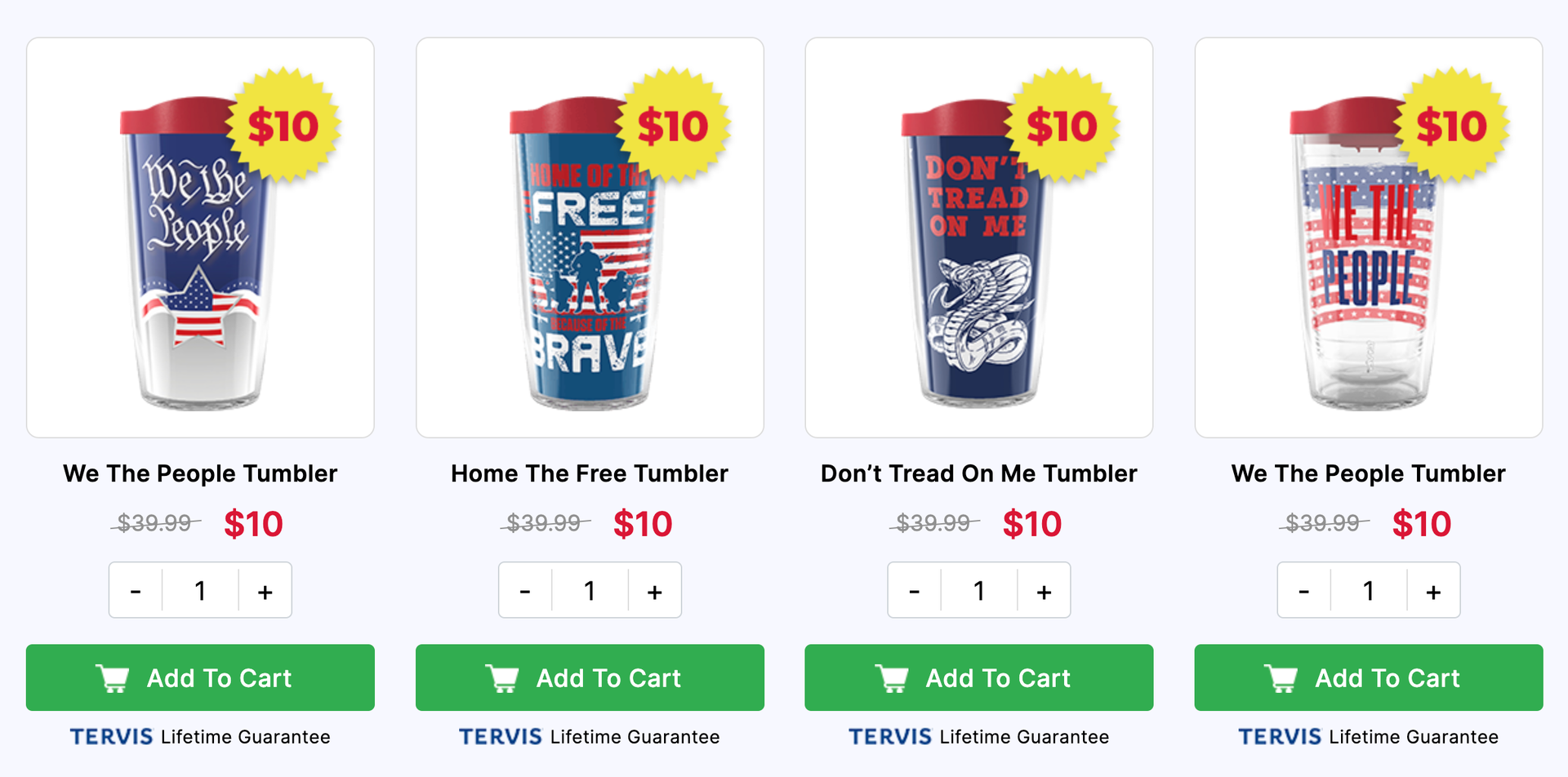Click the Home The Free Tumbler title

[590, 473]
